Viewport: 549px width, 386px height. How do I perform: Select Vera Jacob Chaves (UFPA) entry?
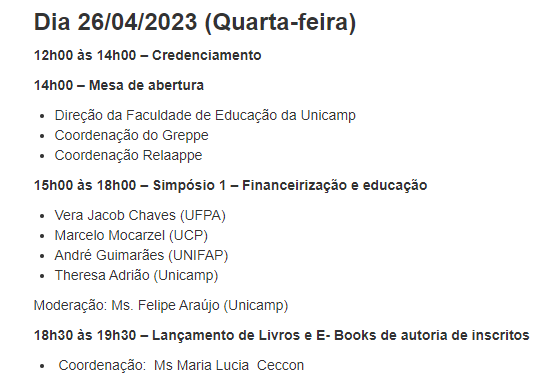(x=140, y=215)
